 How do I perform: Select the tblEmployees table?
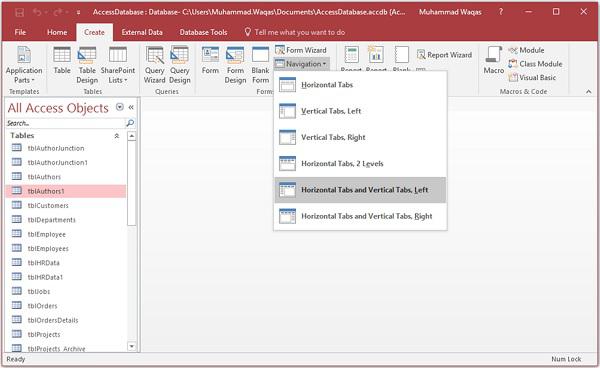66,249
